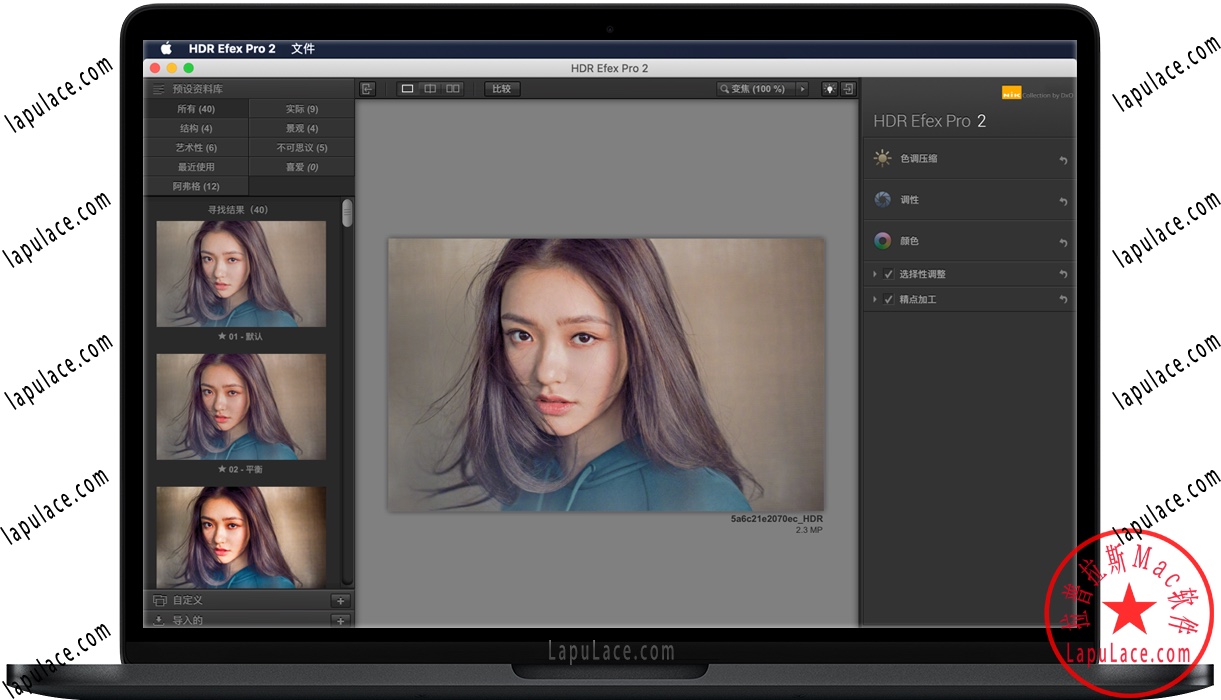Select the 01 - 默认 preset thumbnail
The height and width of the screenshot is (700, 1221).
tap(240, 275)
